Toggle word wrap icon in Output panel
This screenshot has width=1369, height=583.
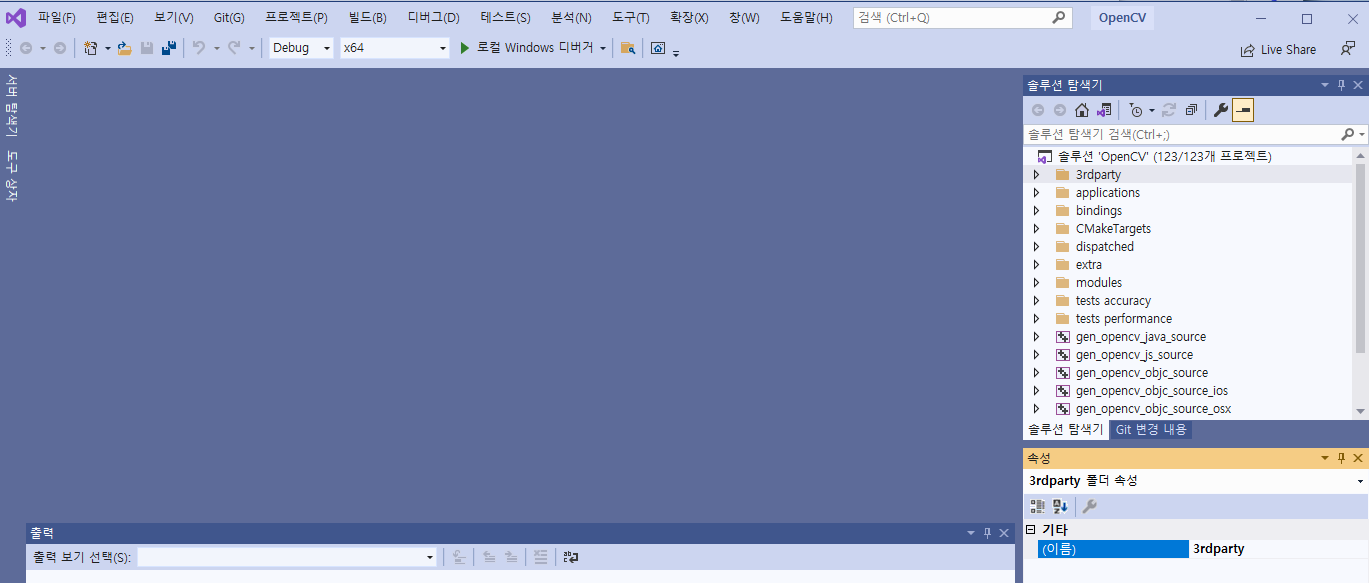point(571,557)
